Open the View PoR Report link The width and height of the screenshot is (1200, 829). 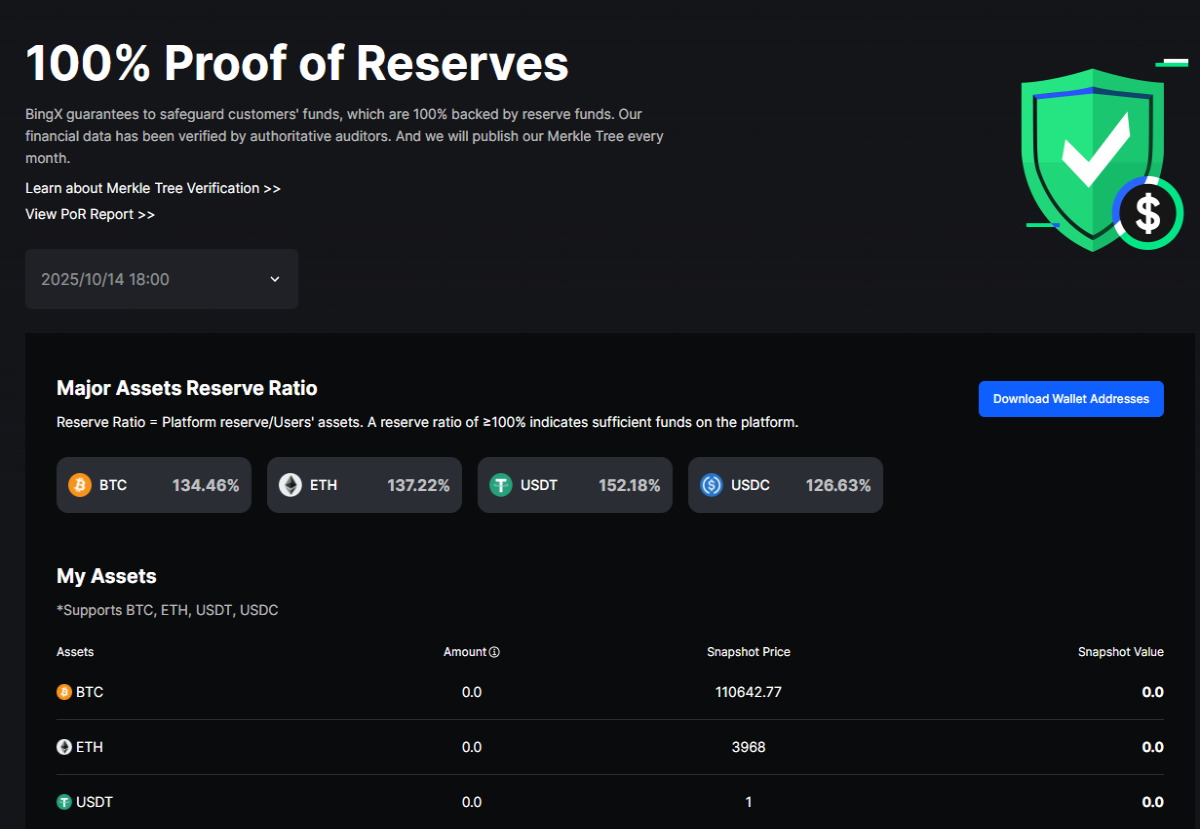(x=90, y=214)
